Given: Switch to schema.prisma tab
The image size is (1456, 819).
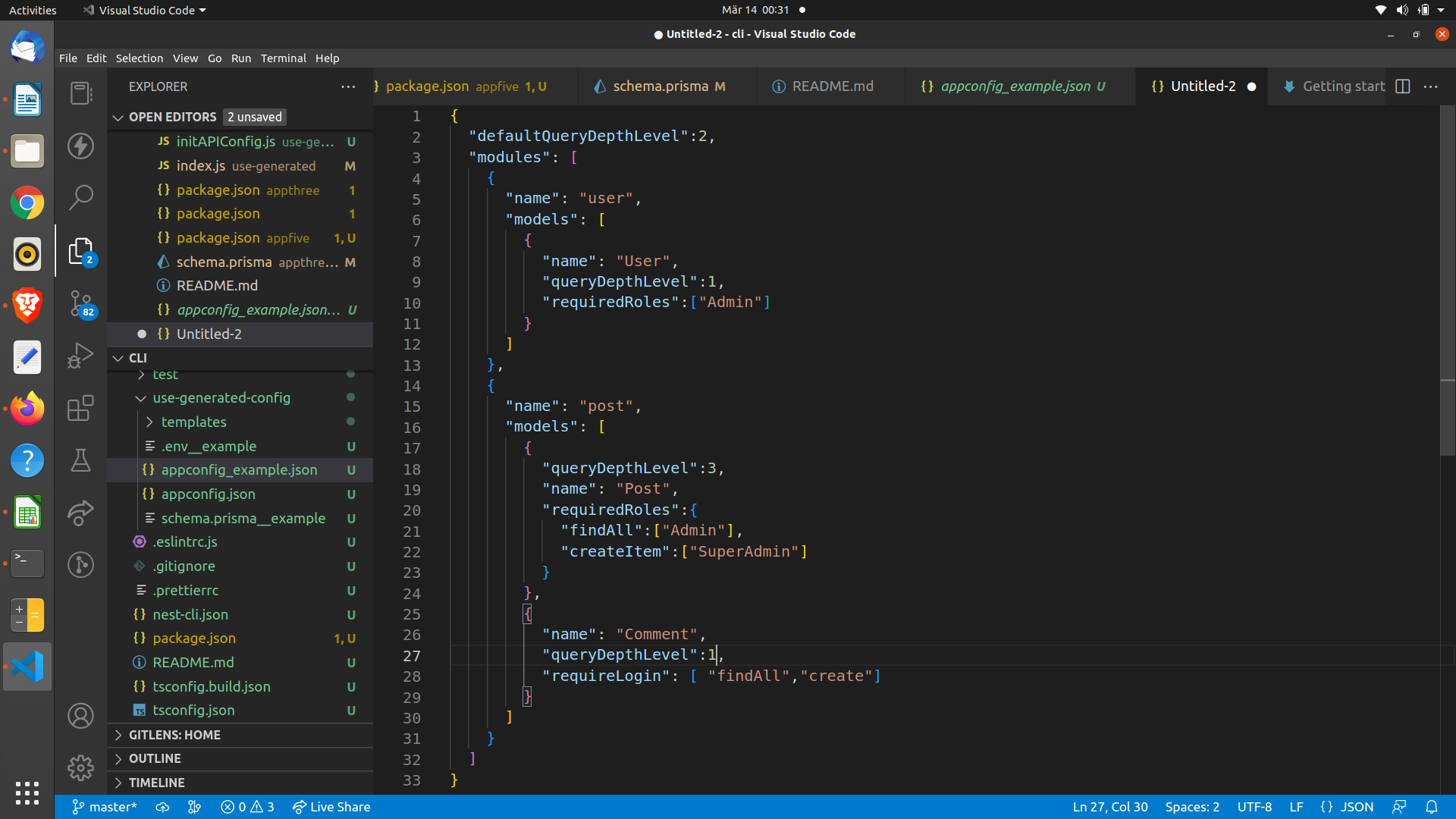Looking at the screenshot, I should [x=666, y=86].
